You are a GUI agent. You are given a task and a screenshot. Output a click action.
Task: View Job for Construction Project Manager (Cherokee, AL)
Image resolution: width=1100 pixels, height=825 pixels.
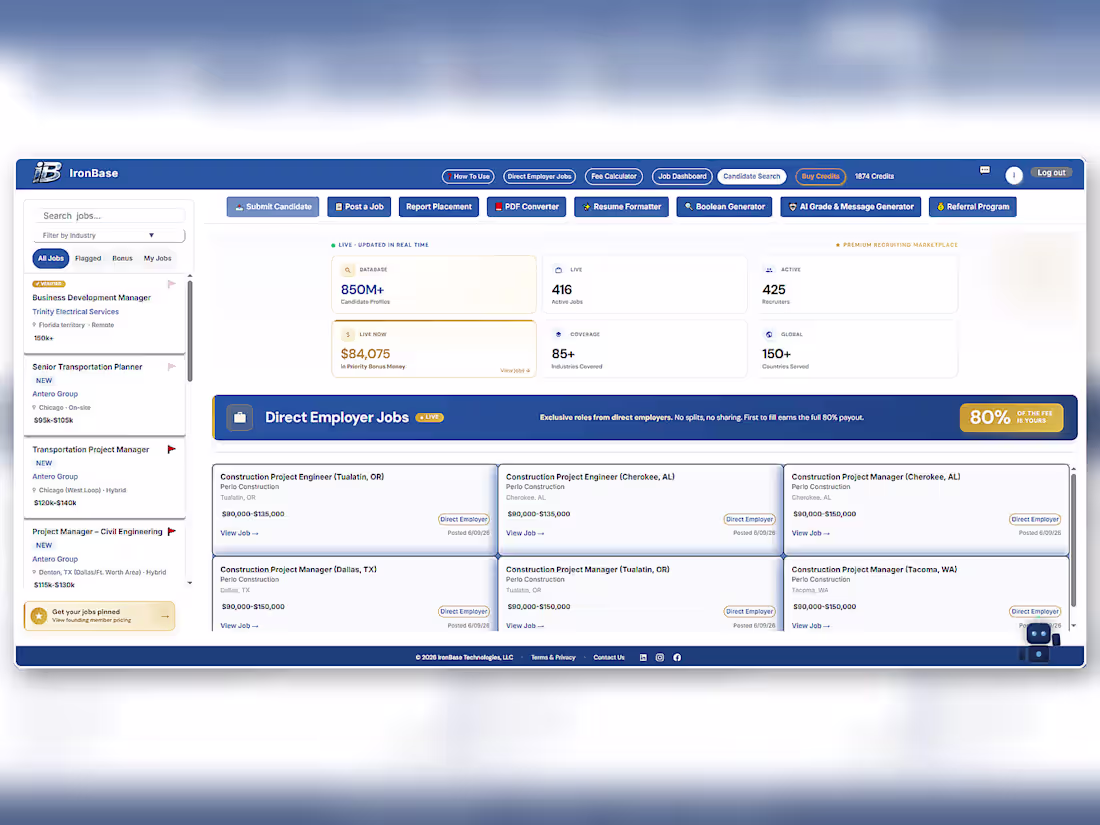point(810,533)
